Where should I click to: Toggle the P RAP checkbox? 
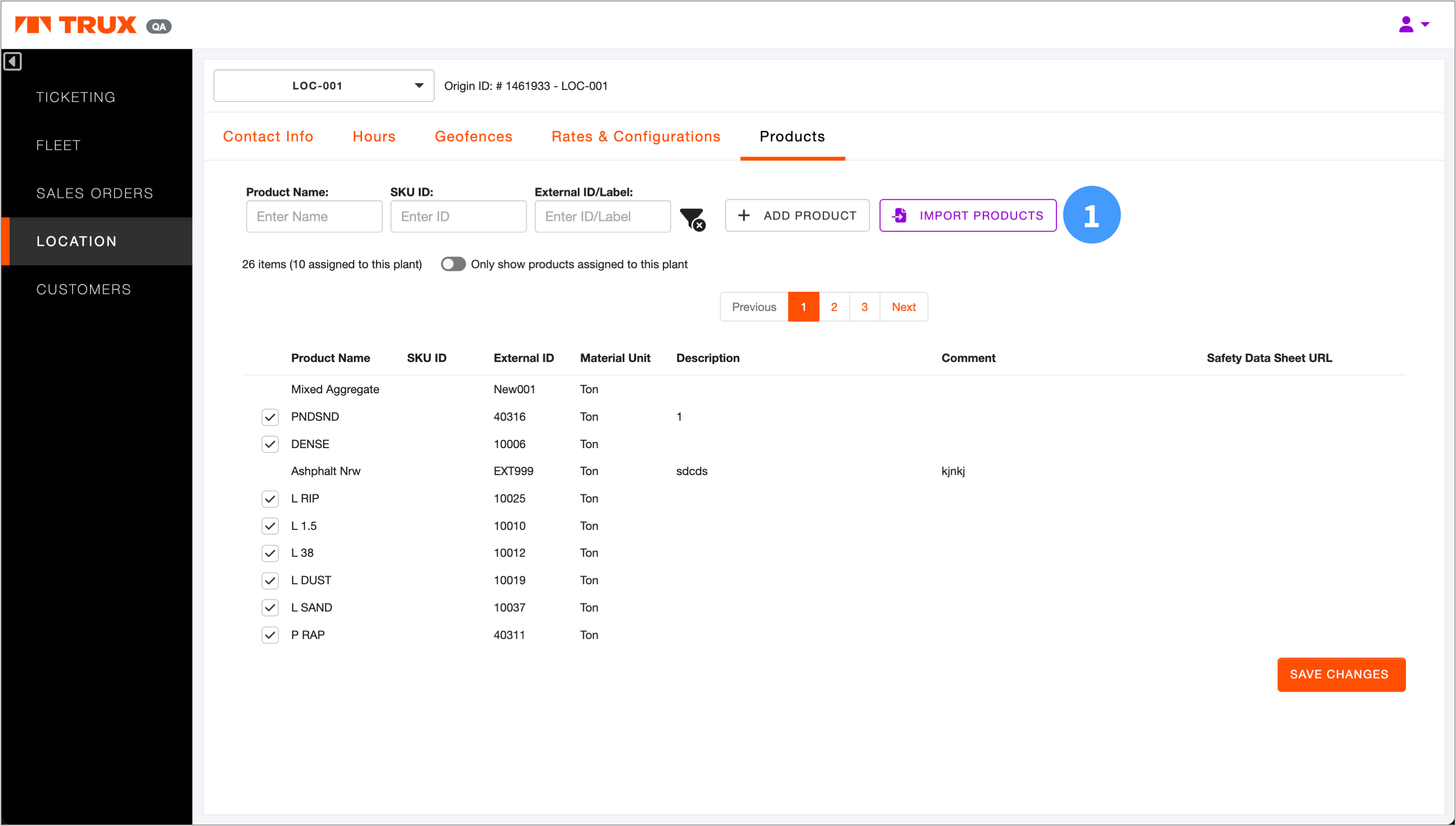(x=270, y=635)
